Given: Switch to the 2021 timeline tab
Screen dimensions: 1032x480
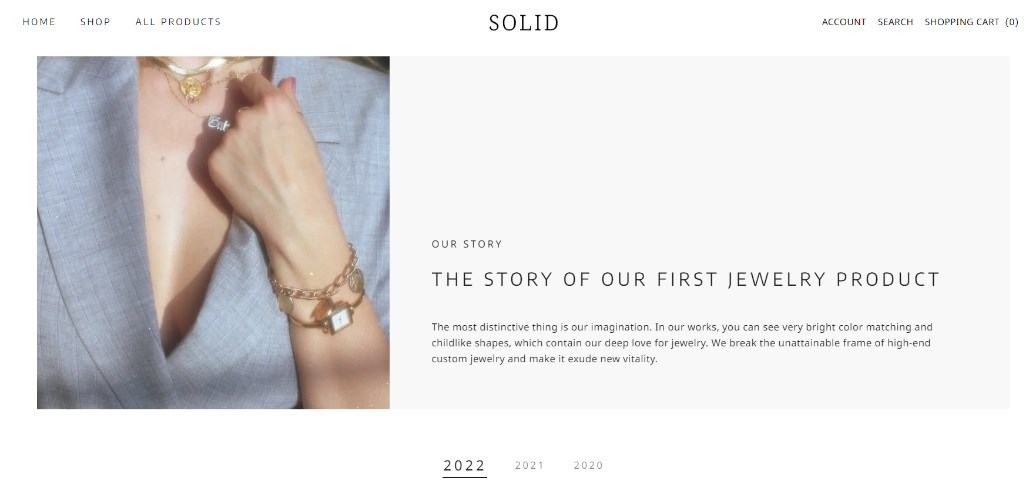Looking at the screenshot, I should [x=530, y=466].
